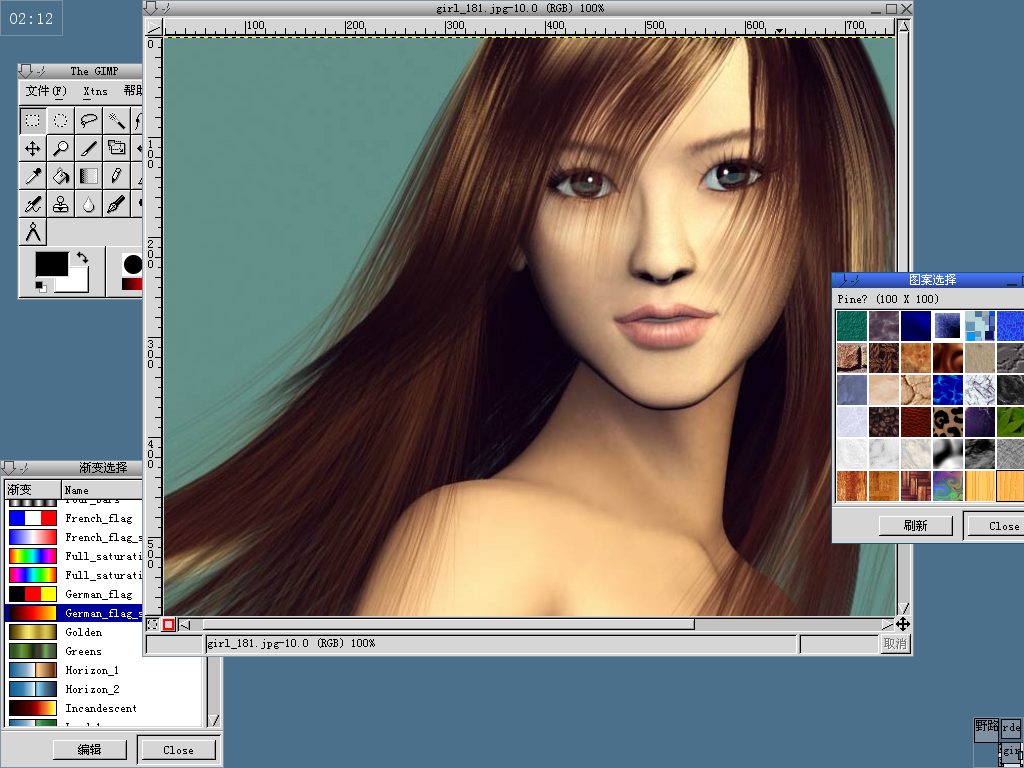Screen dimensions: 1024x768
Task: Select the Golden gradient in list
Action: pyautogui.click(x=84, y=632)
